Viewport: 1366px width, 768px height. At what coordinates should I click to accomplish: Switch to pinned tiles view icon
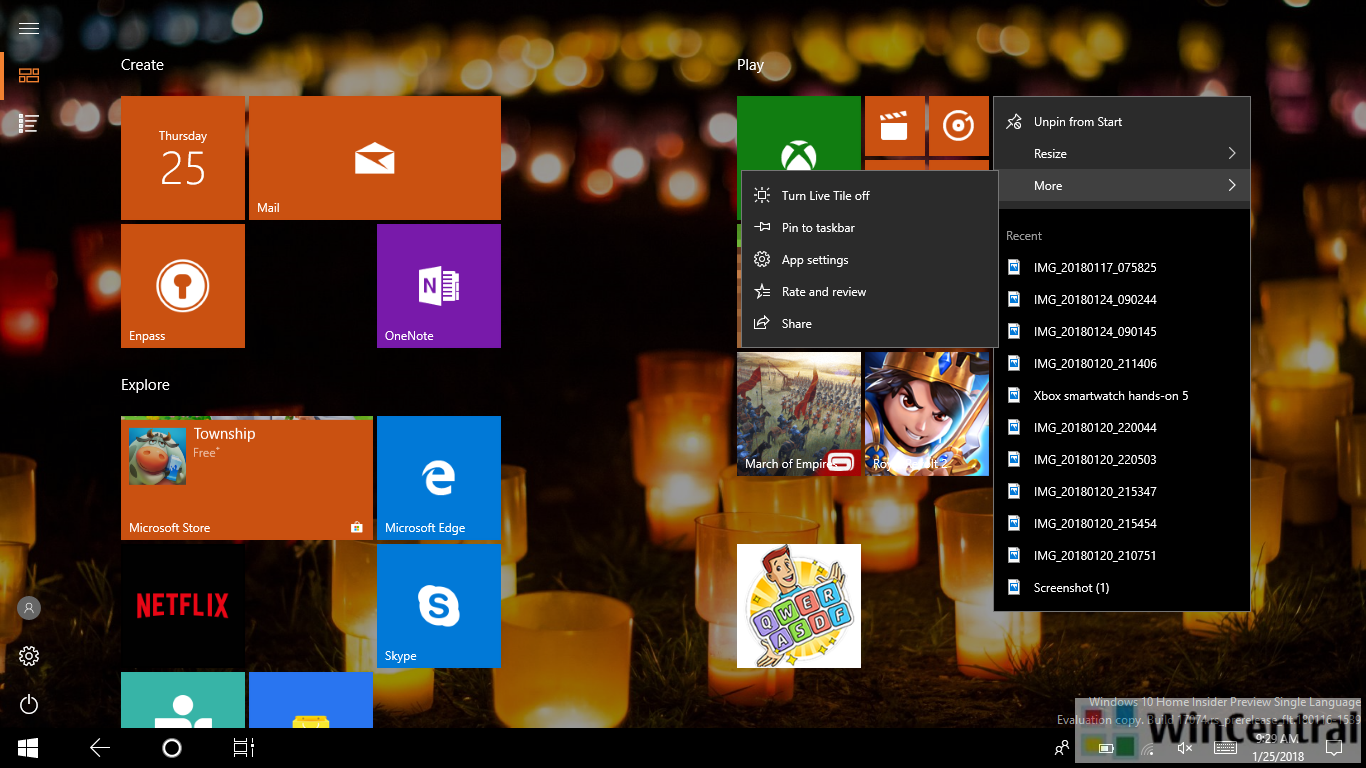point(29,76)
